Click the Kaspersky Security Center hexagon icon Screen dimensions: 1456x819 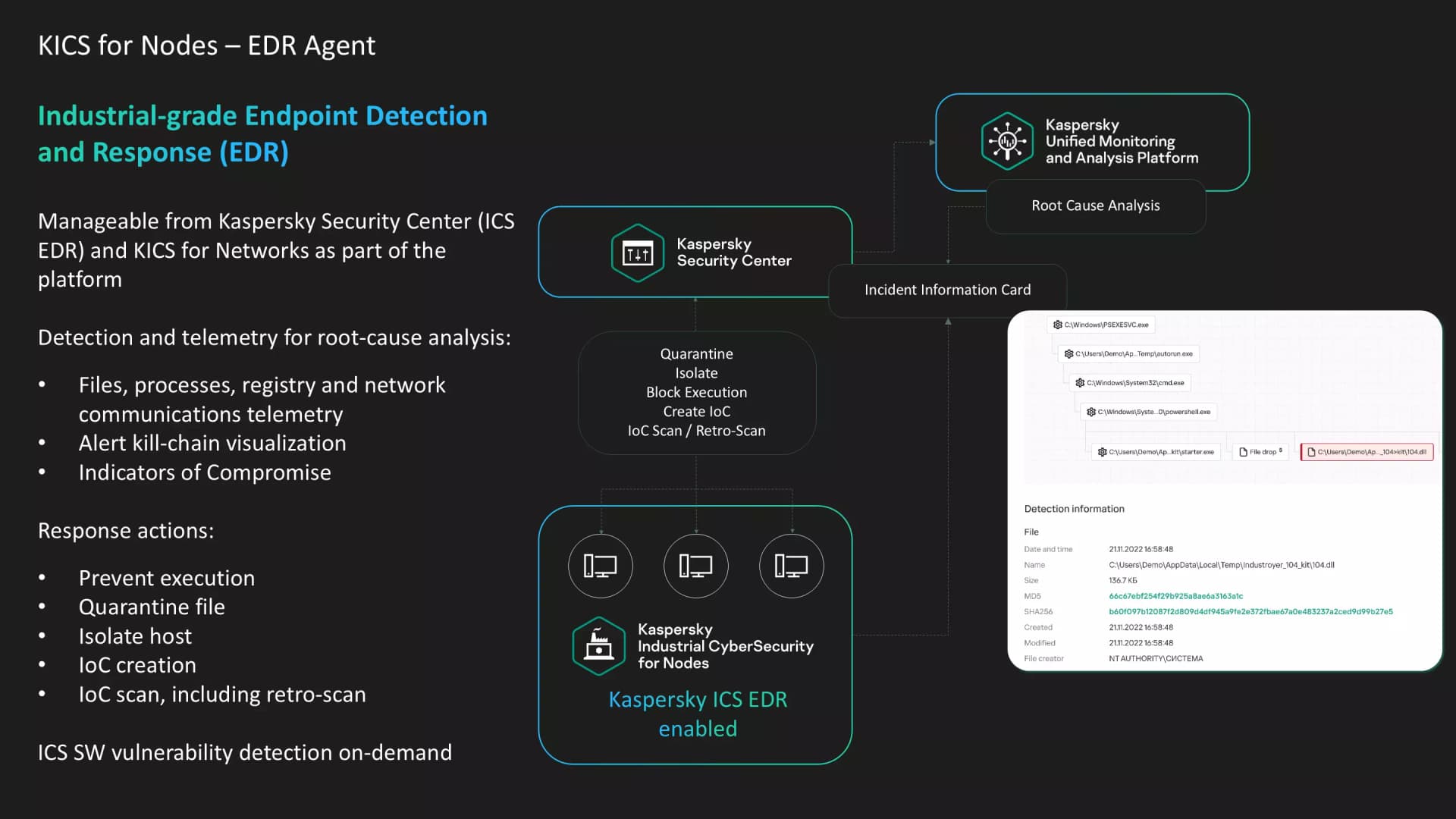click(x=638, y=253)
